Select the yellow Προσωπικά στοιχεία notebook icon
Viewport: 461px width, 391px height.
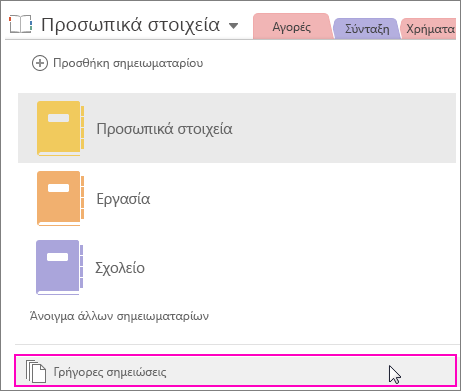60,128
